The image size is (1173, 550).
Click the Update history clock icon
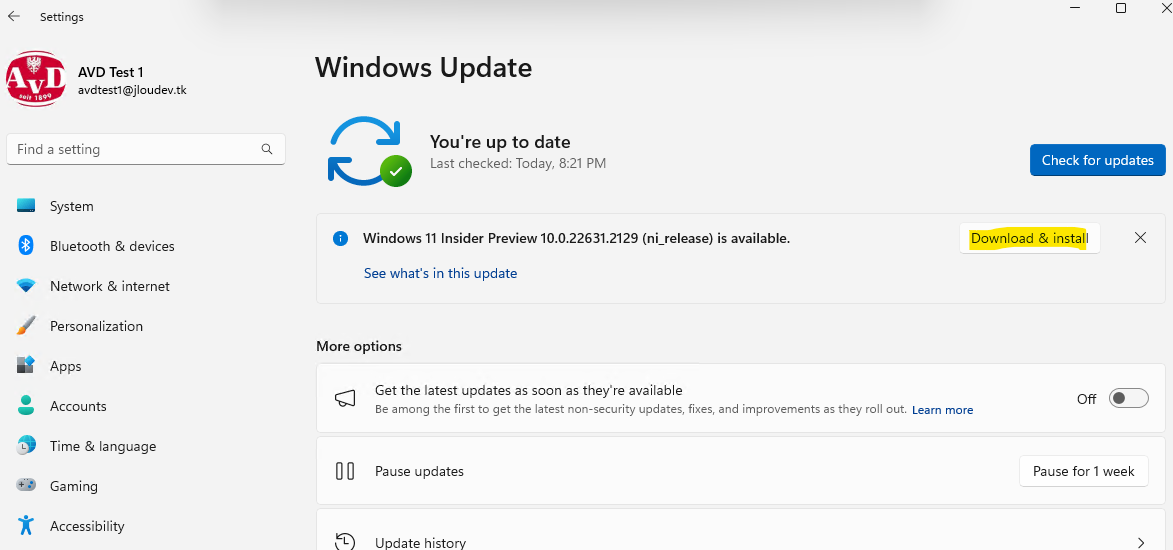point(345,543)
